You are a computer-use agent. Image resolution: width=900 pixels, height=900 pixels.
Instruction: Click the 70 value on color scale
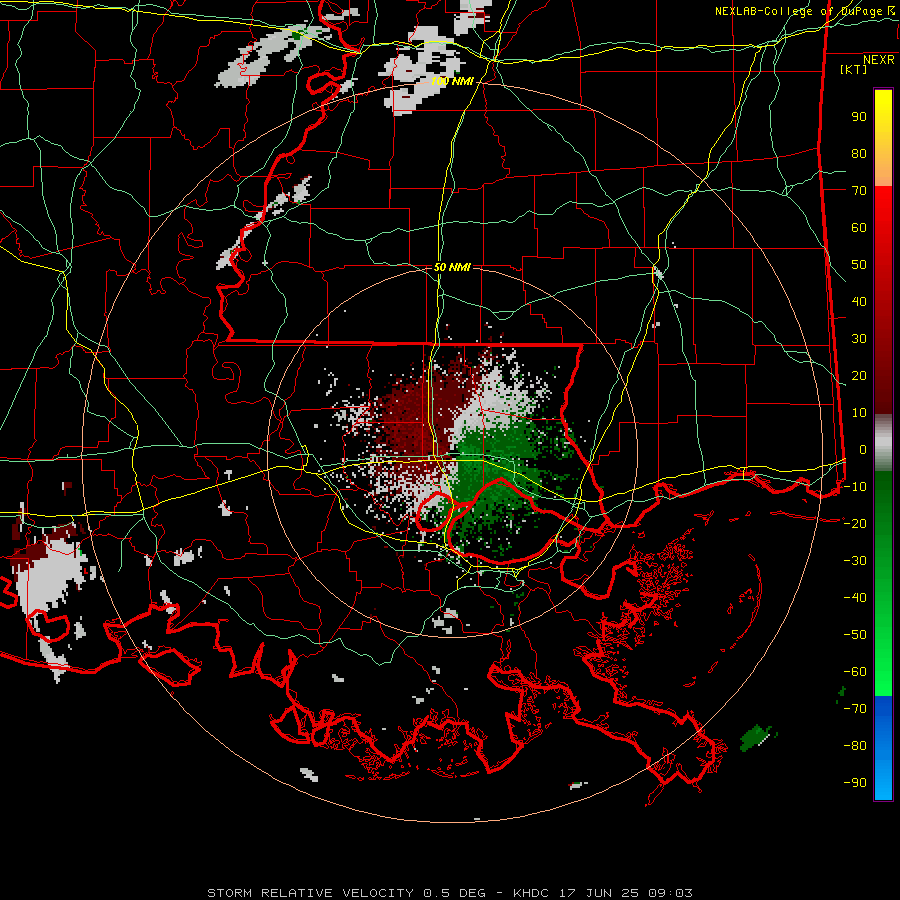(859, 191)
